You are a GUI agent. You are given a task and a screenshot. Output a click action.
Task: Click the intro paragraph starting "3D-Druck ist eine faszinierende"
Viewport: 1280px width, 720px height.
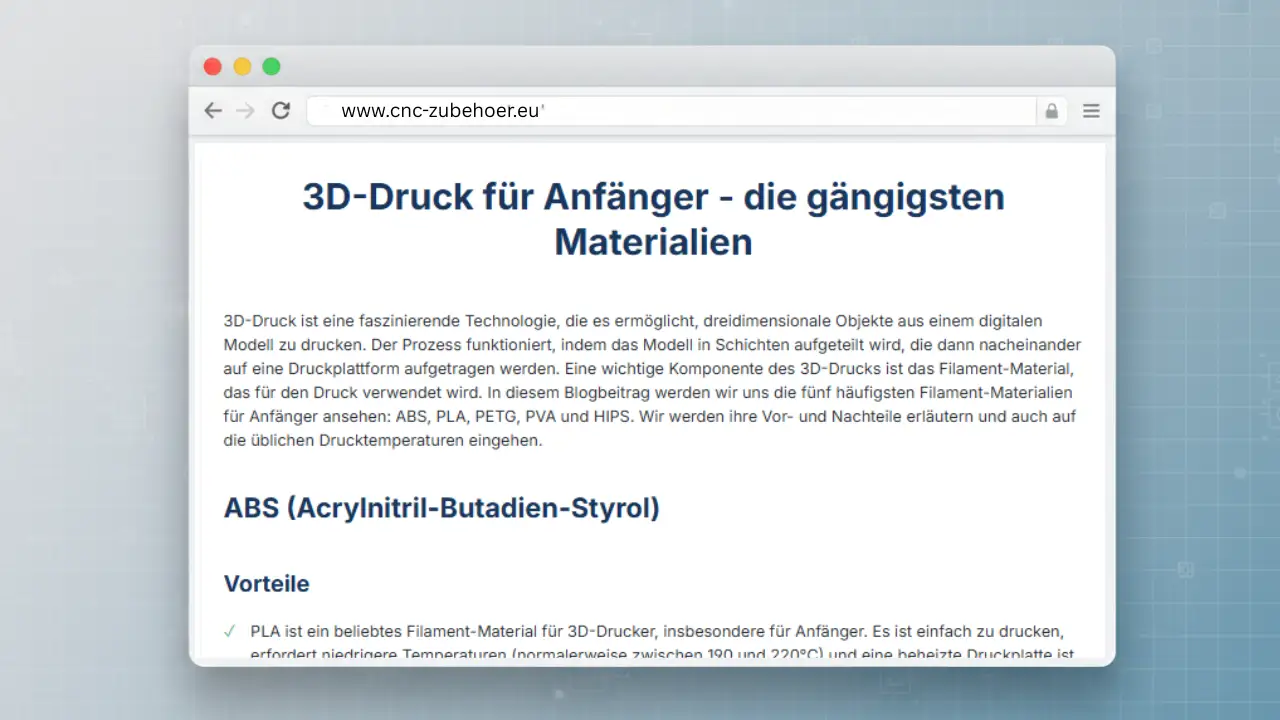point(652,380)
